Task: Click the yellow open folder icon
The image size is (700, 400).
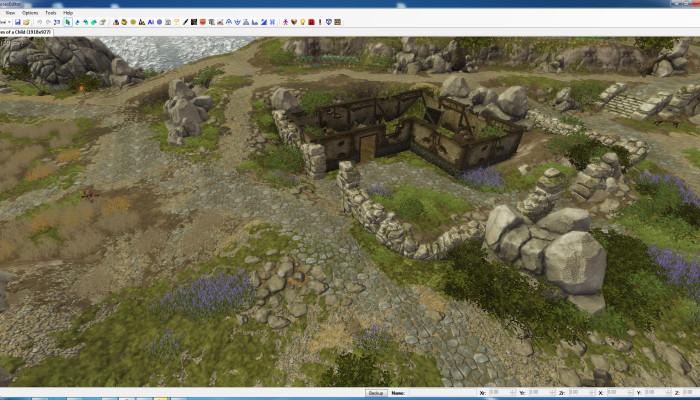Action: pyautogui.click(x=26, y=22)
